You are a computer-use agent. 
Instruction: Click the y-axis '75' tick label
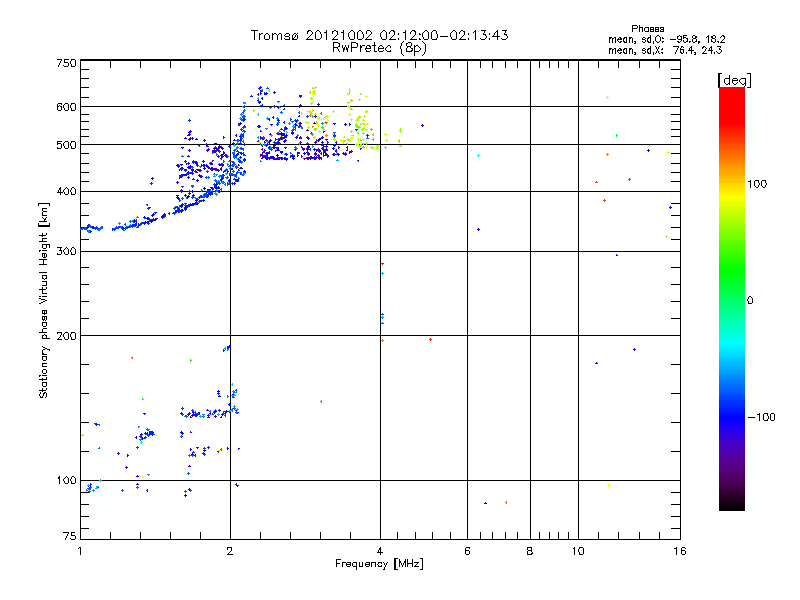click(x=70, y=536)
